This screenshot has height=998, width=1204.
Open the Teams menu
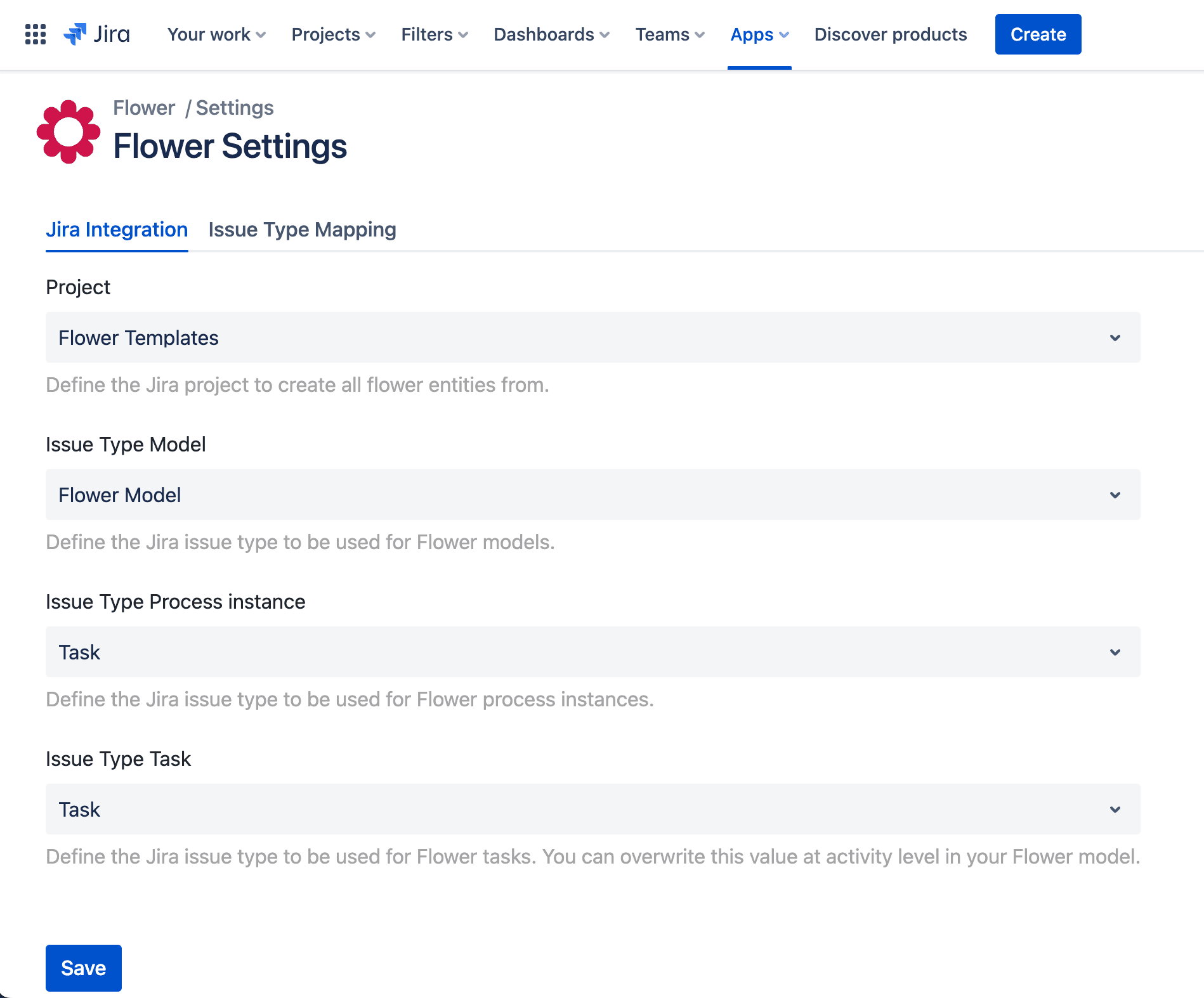(670, 34)
